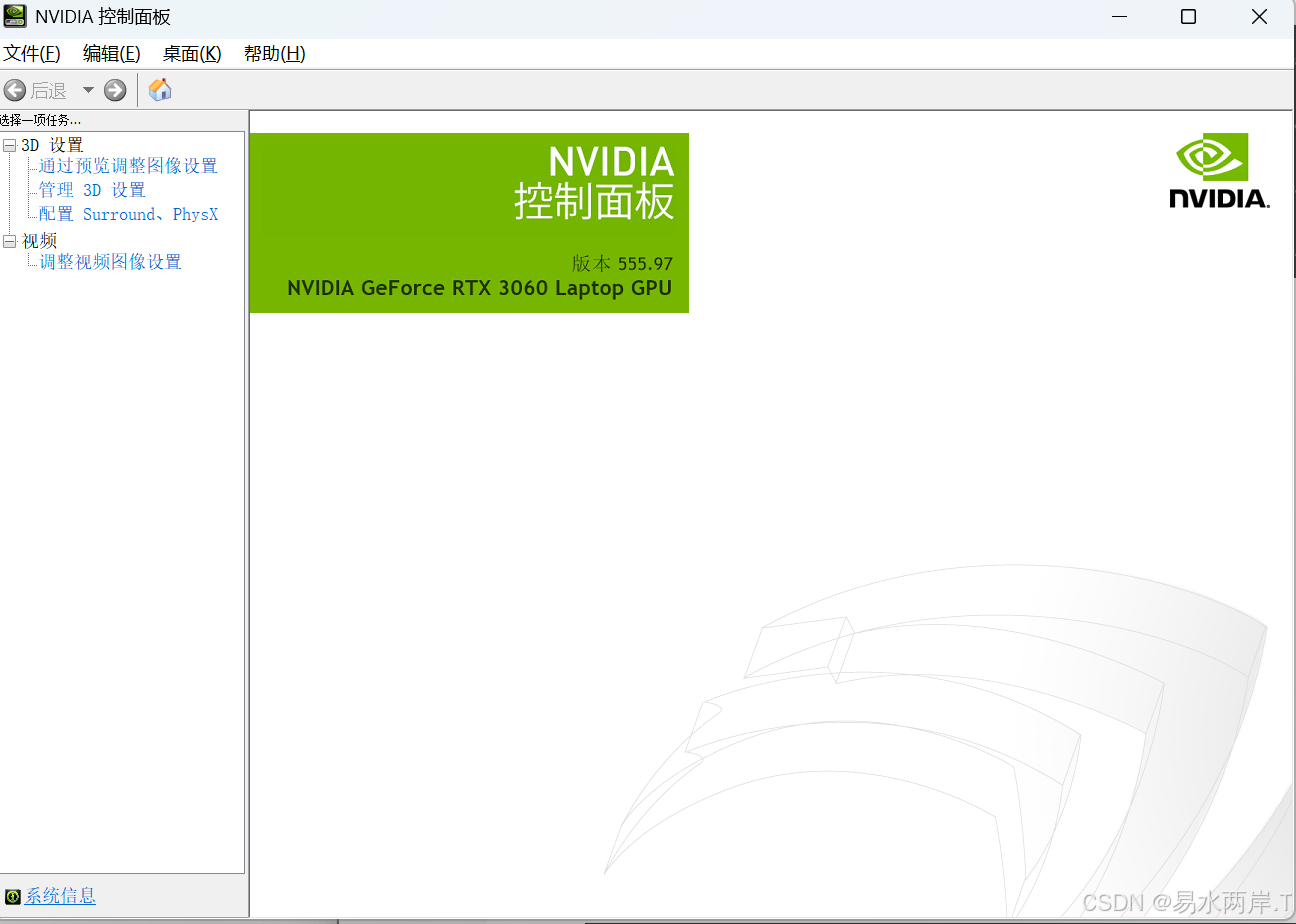This screenshot has width=1296, height=924.
Task: Close the NVIDIA control panel window
Action: click(x=1260, y=16)
